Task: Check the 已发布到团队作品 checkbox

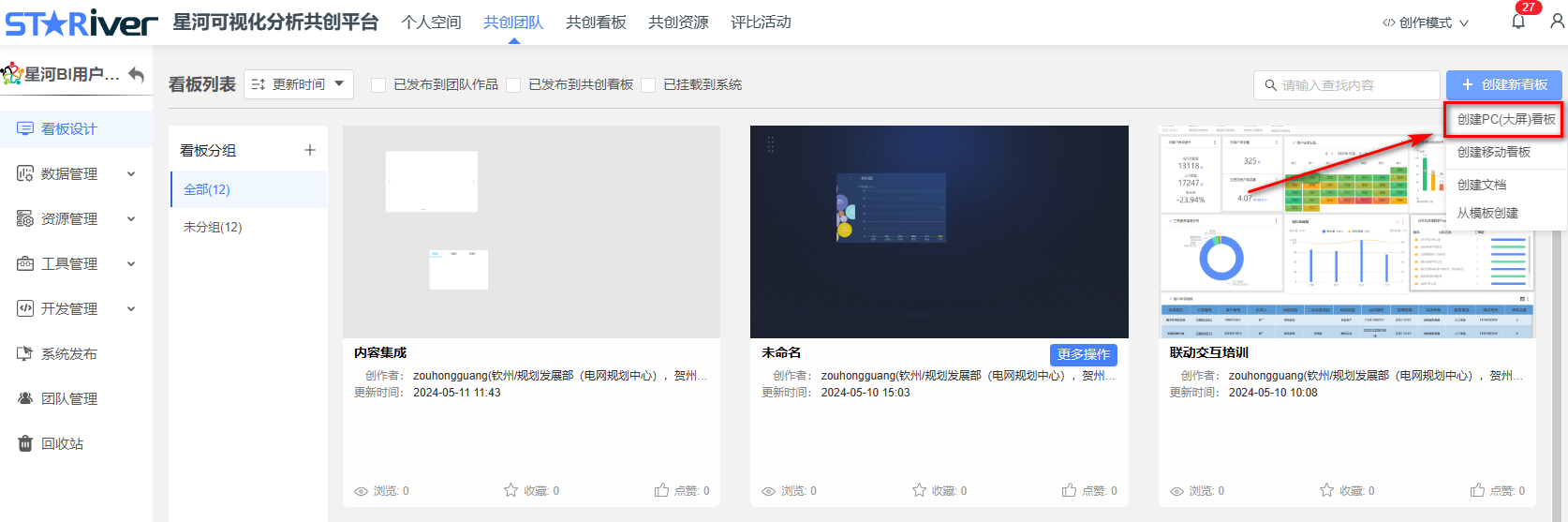Action: click(x=378, y=85)
